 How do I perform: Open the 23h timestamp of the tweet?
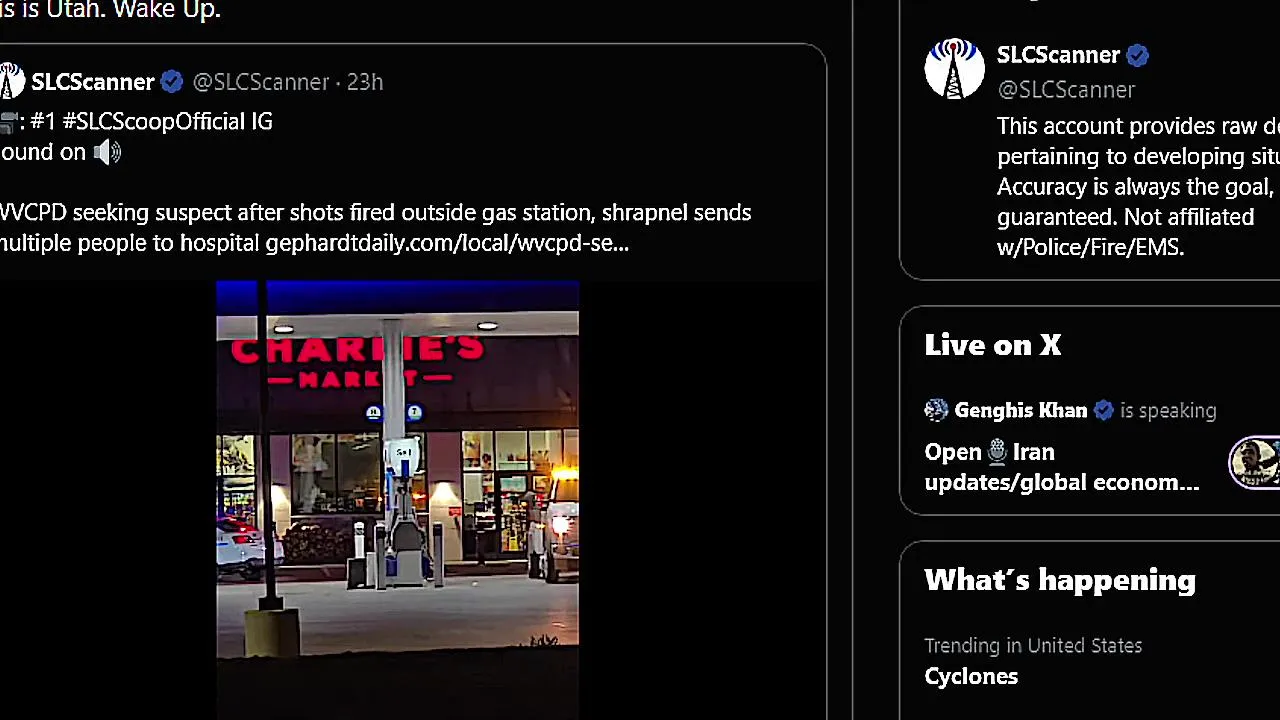pyautogui.click(x=365, y=82)
